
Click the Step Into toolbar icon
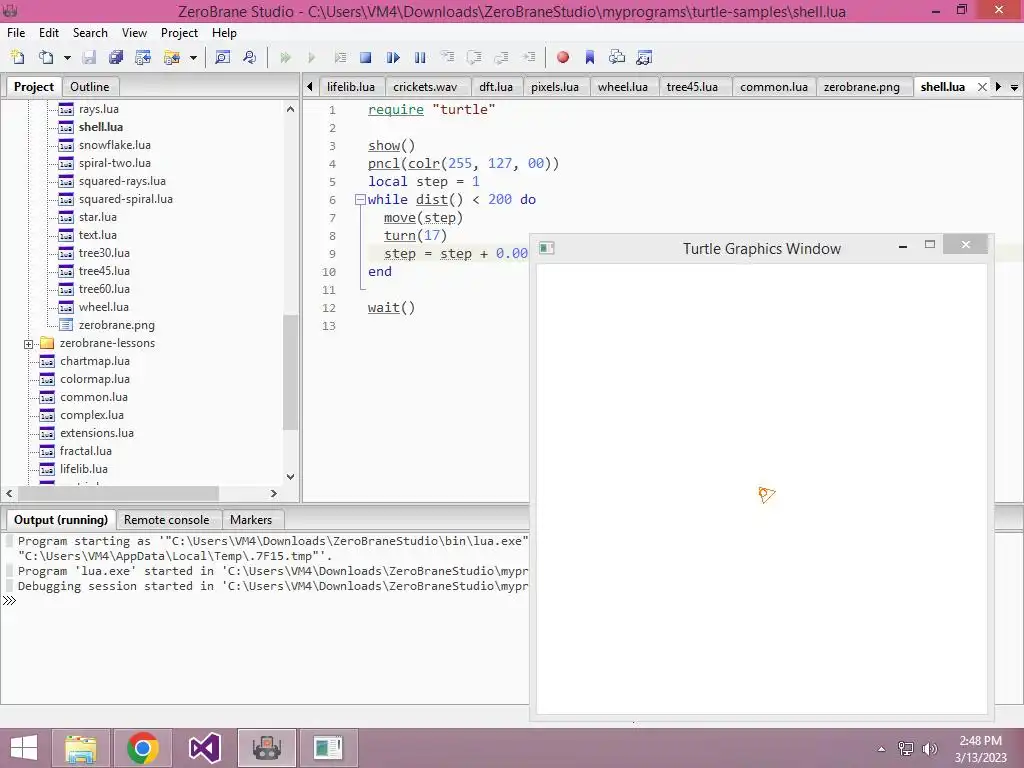pyautogui.click(x=447, y=57)
